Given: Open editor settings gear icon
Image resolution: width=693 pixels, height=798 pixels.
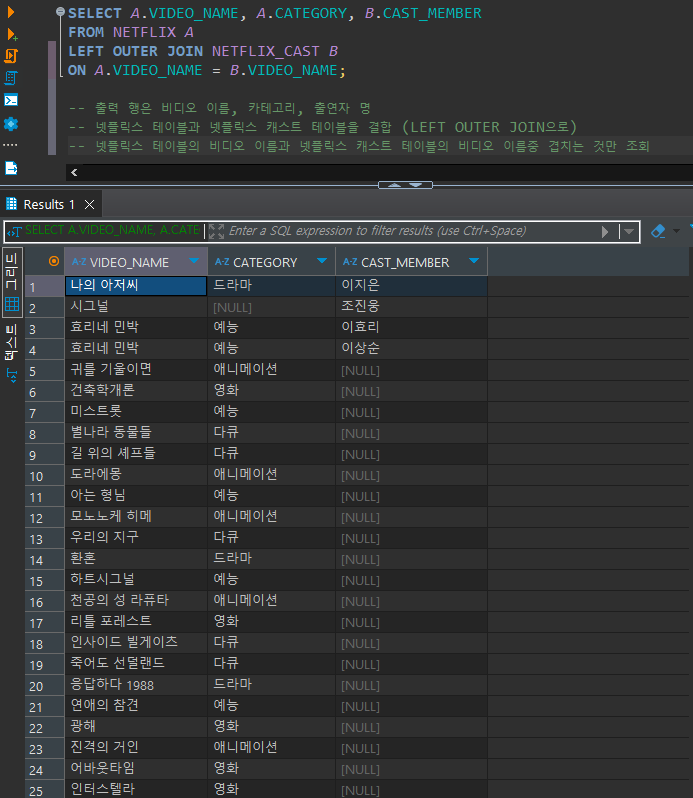Looking at the screenshot, I should [11, 124].
